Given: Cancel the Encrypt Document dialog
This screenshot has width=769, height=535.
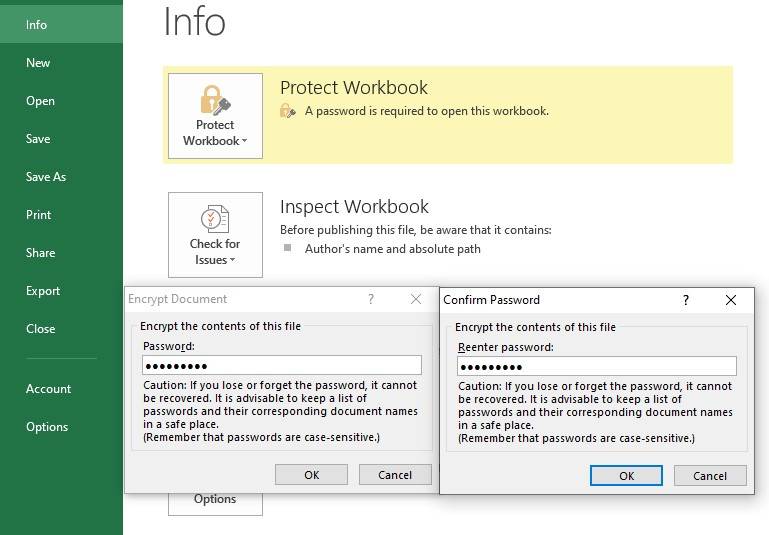Looking at the screenshot, I should [395, 475].
